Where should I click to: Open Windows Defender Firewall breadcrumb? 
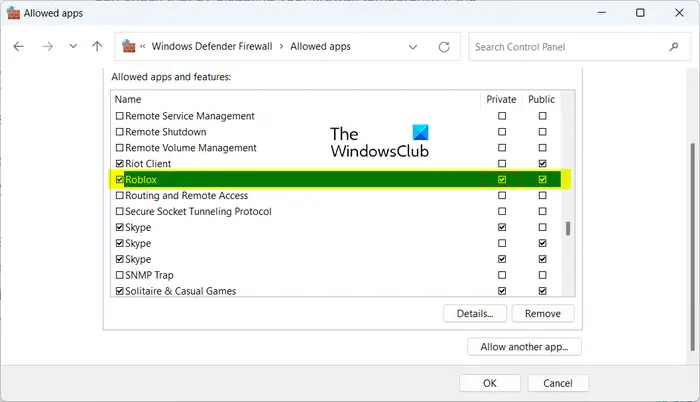212,46
